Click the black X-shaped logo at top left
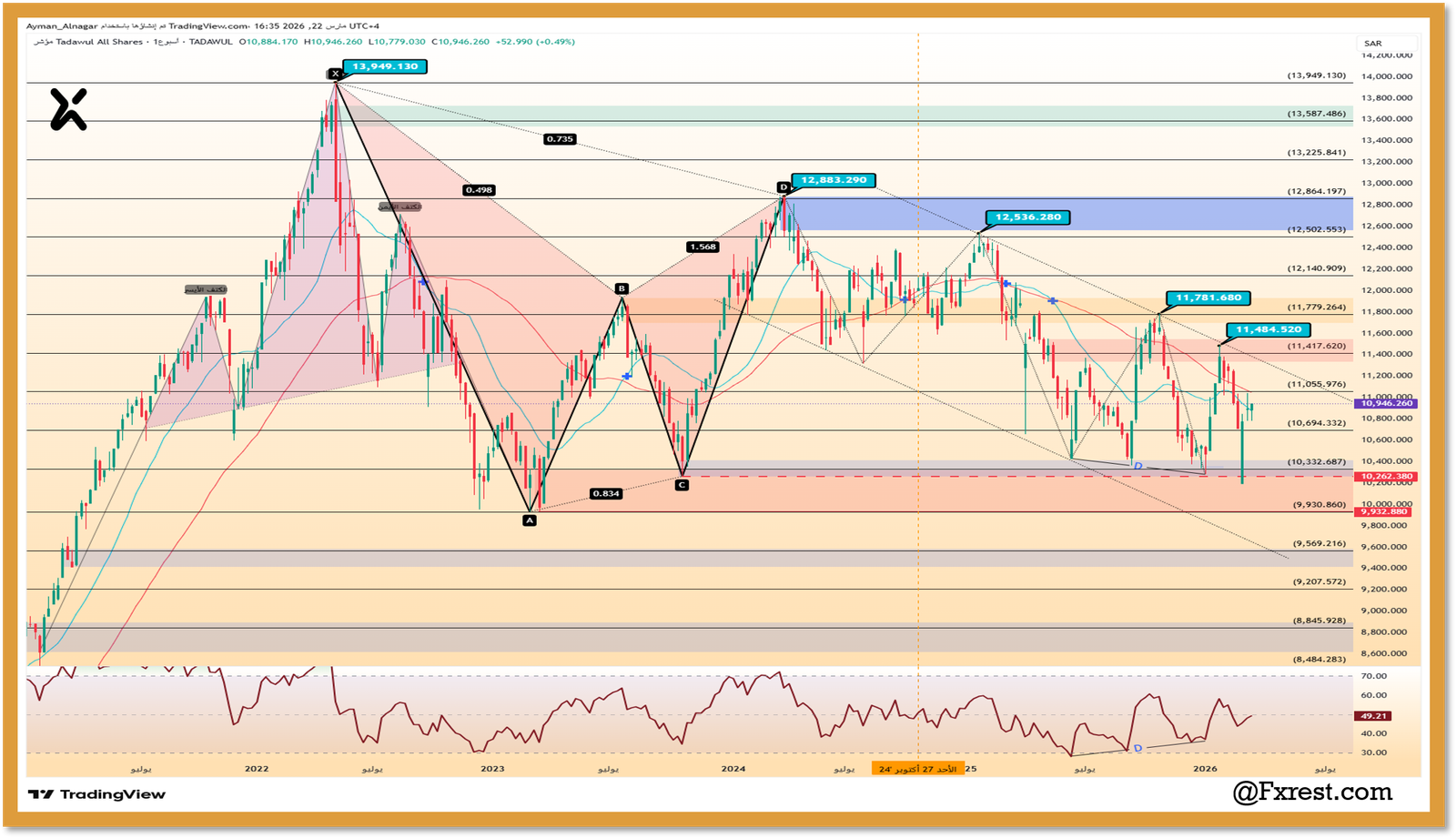 click(68, 109)
